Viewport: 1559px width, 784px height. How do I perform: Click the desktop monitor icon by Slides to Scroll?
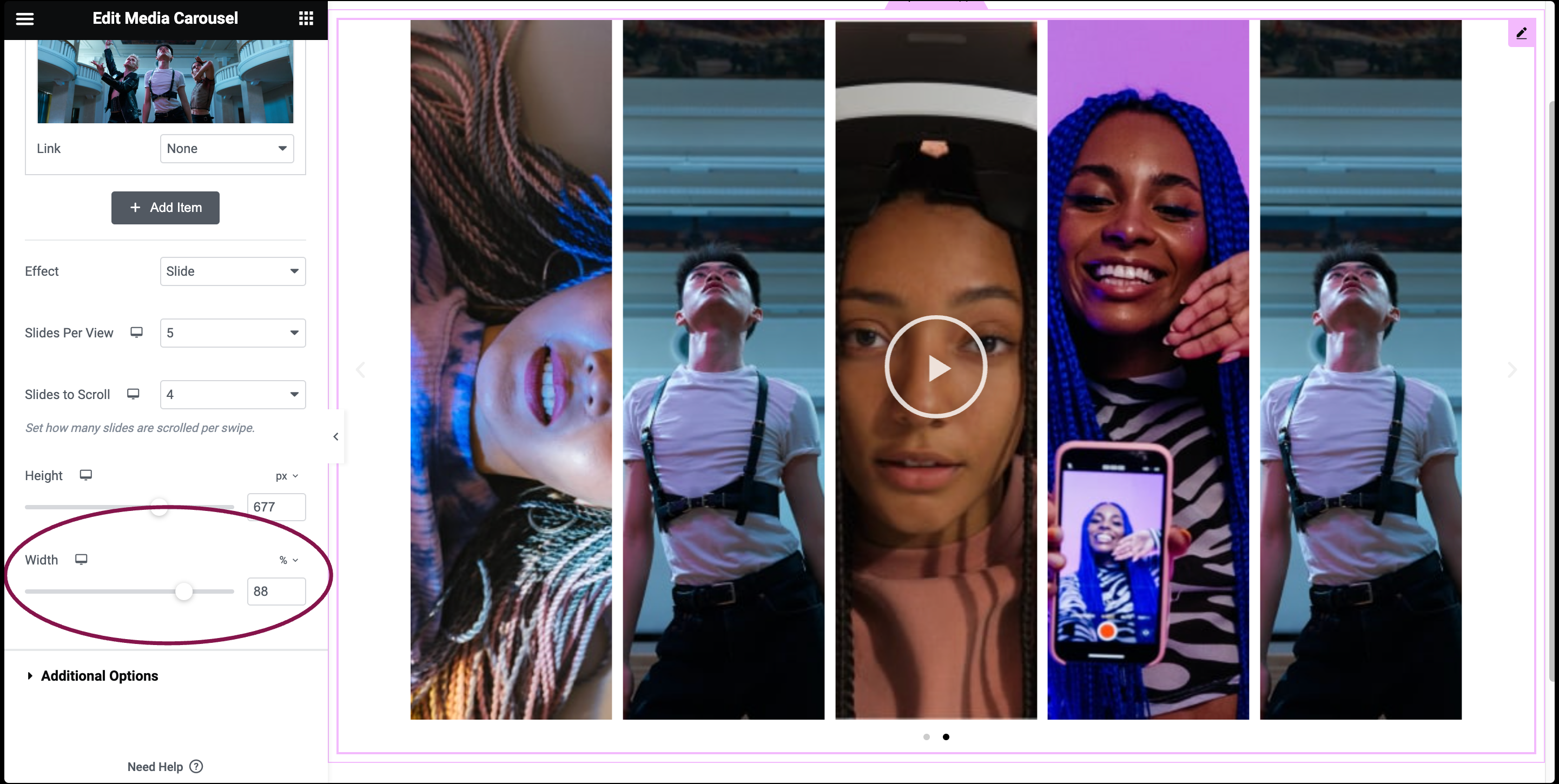pos(134,394)
